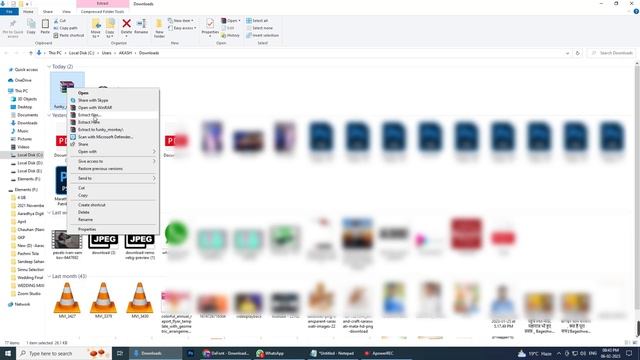This screenshot has height=360, width=640.
Task: Click the ribbon Copy icon
Action: (31, 24)
